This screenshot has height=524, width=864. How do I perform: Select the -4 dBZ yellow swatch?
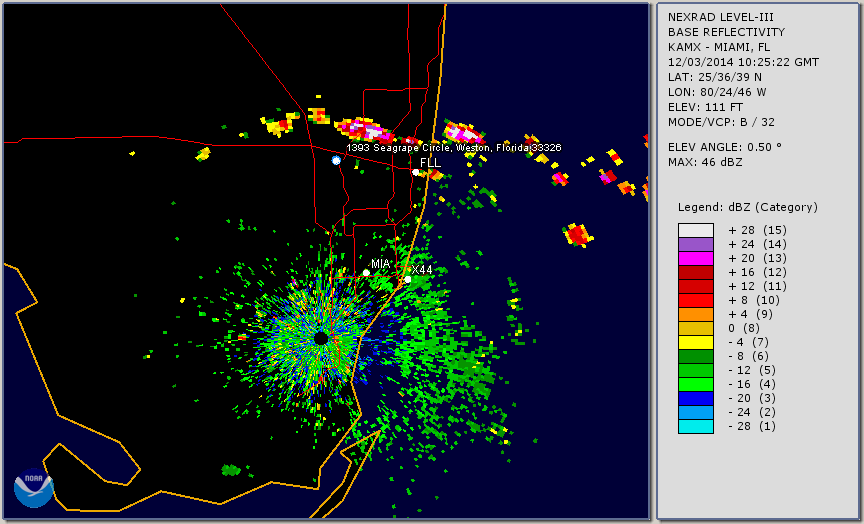(695, 343)
